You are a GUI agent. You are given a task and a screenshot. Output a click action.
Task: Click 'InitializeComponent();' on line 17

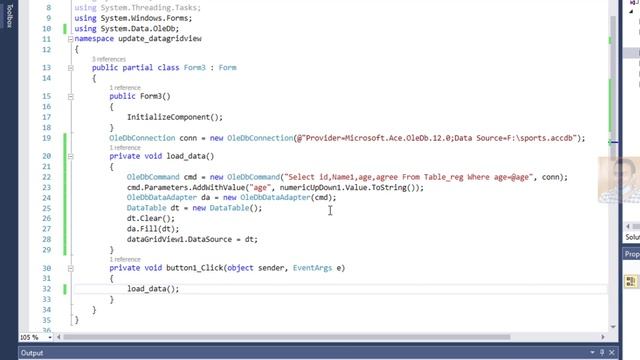click(175, 117)
